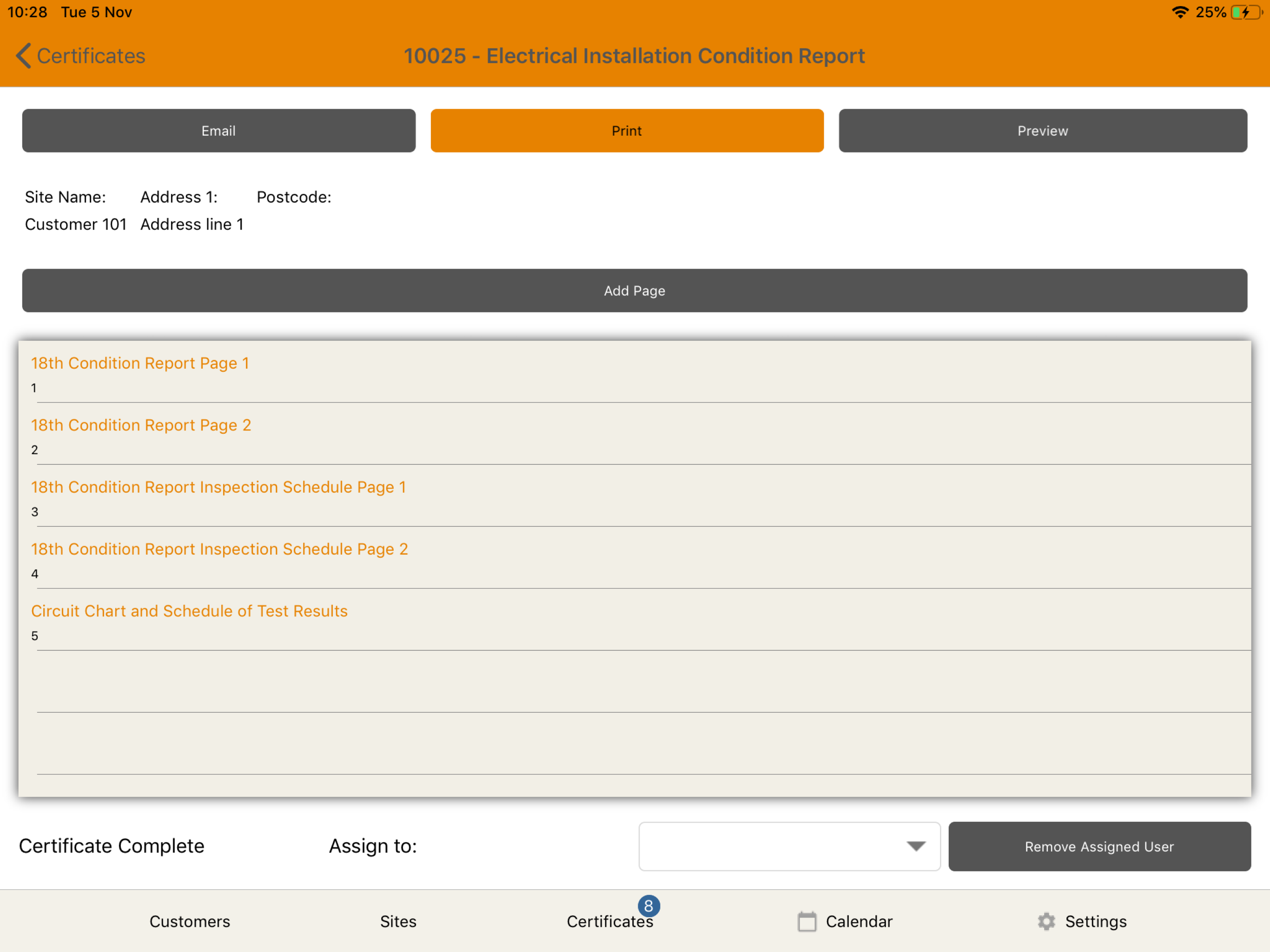Tap the Certificate Complete label
Image resolution: width=1270 pixels, height=952 pixels.
(x=112, y=846)
